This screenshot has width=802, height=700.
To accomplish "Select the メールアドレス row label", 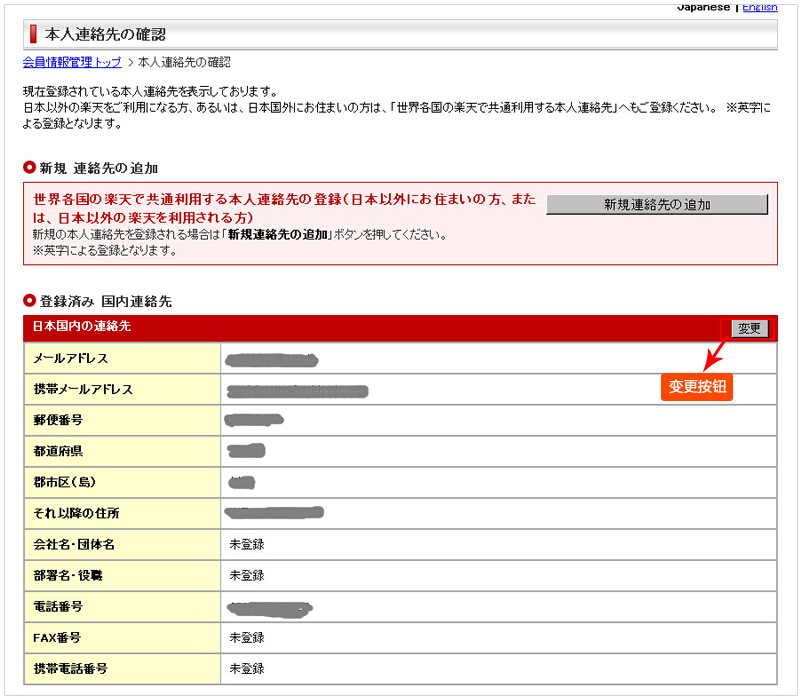I will tap(71, 359).
